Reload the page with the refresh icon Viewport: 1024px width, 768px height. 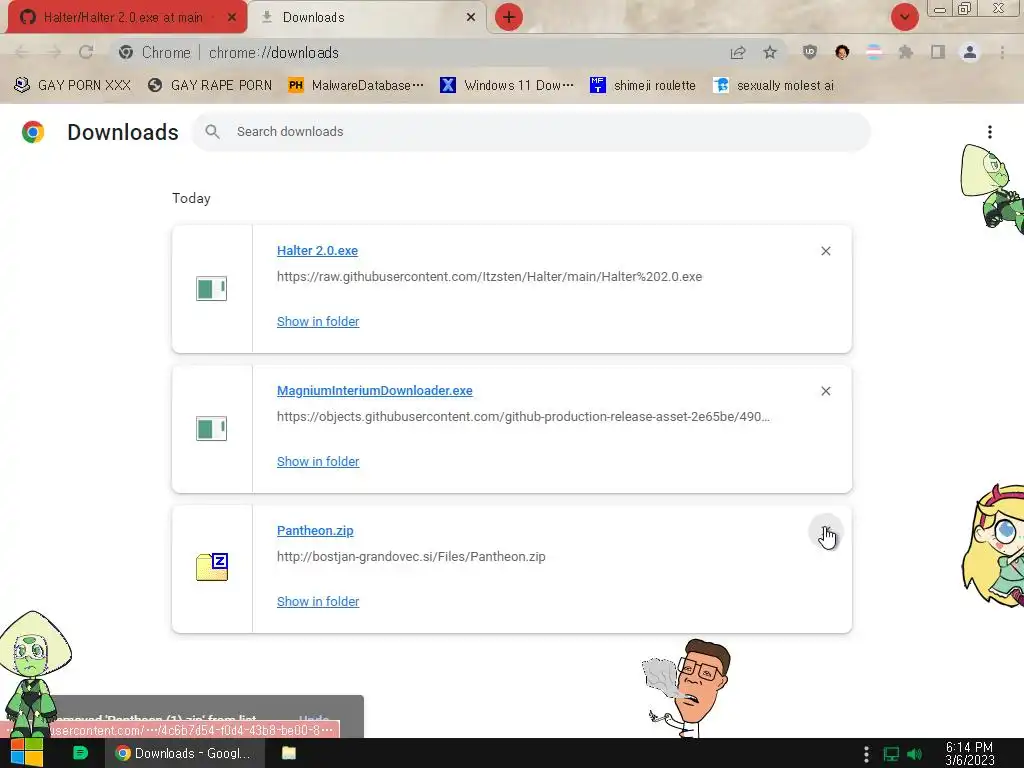coord(86,52)
